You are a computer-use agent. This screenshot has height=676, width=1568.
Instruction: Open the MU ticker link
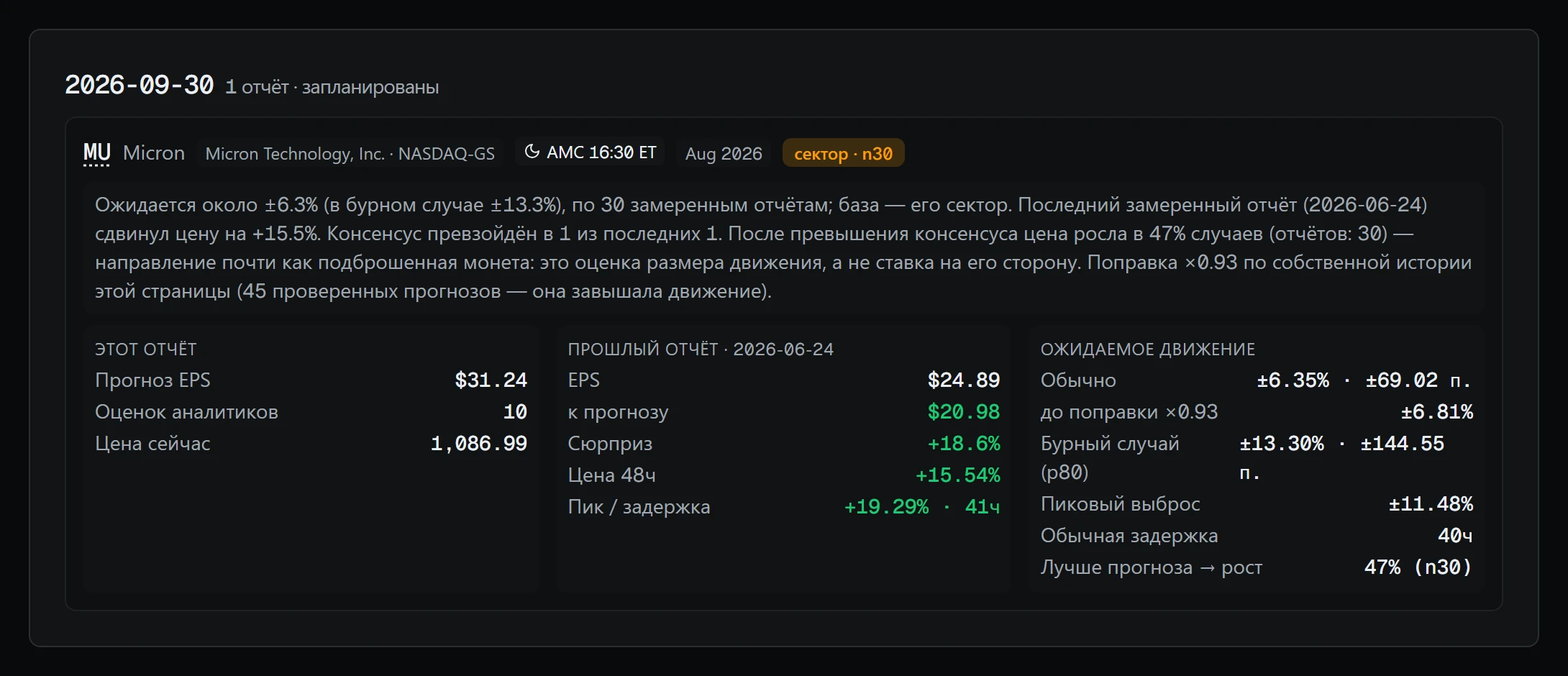tap(96, 153)
